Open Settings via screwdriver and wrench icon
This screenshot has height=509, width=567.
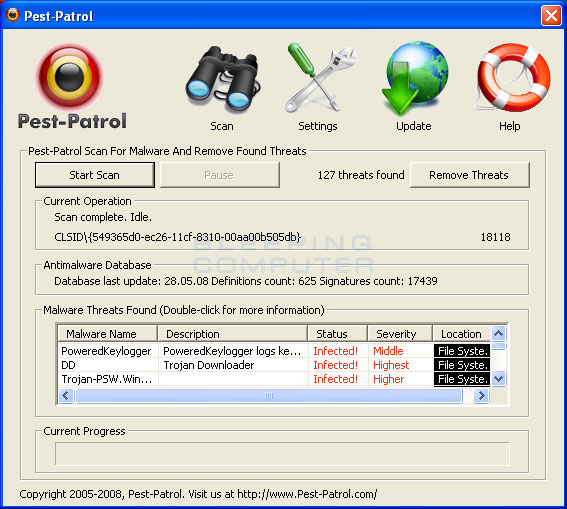click(320, 77)
